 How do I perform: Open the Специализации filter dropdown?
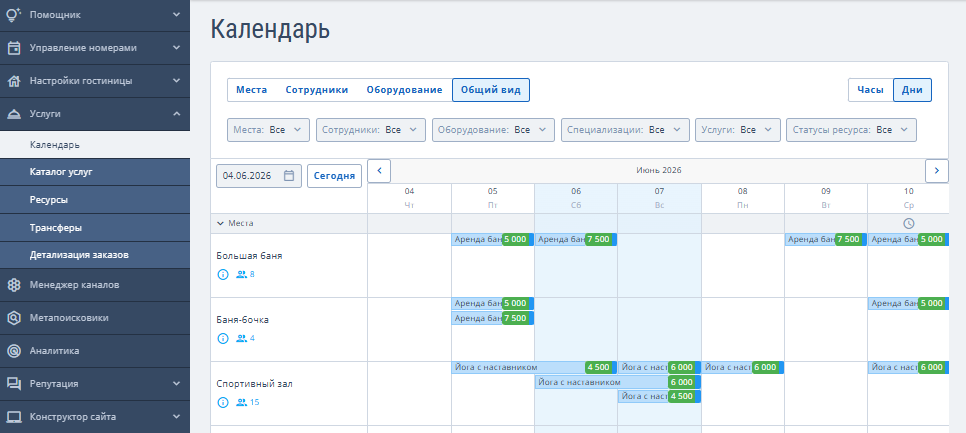[625, 130]
